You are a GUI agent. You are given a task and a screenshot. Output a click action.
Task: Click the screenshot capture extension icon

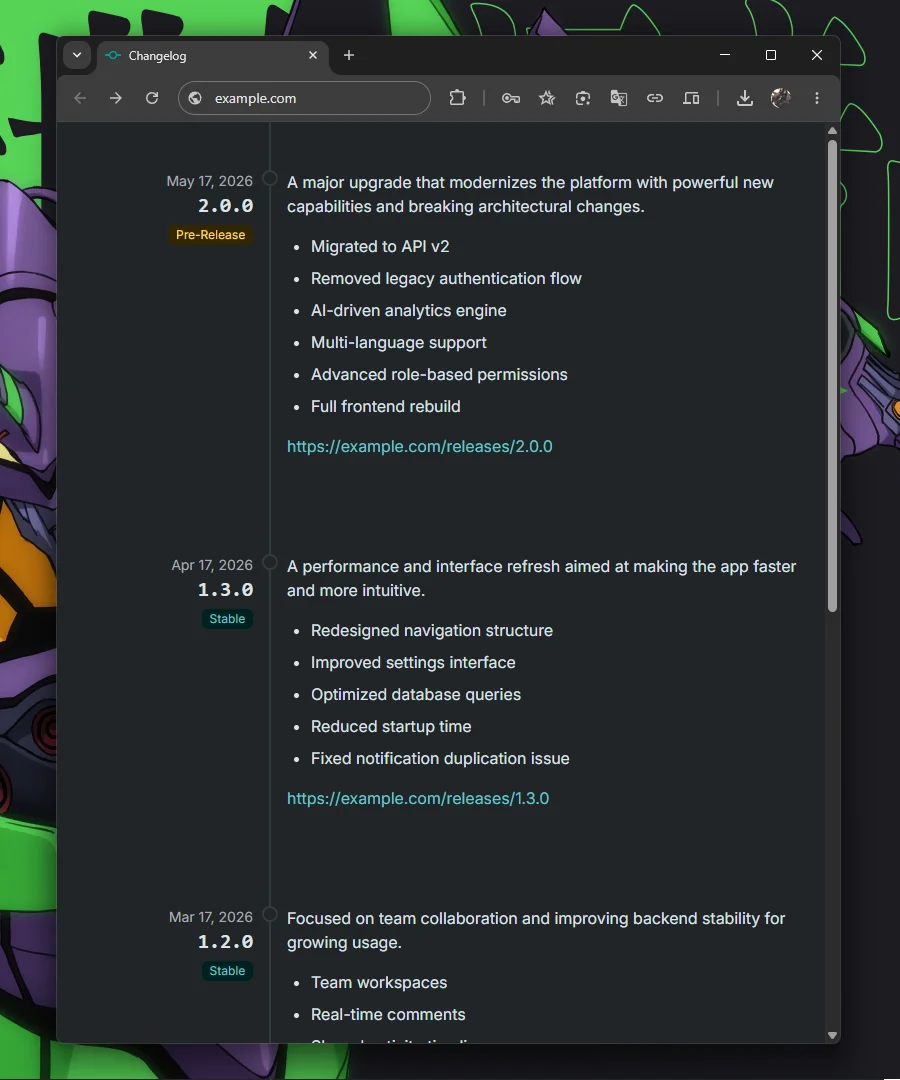click(x=583, y=98)
